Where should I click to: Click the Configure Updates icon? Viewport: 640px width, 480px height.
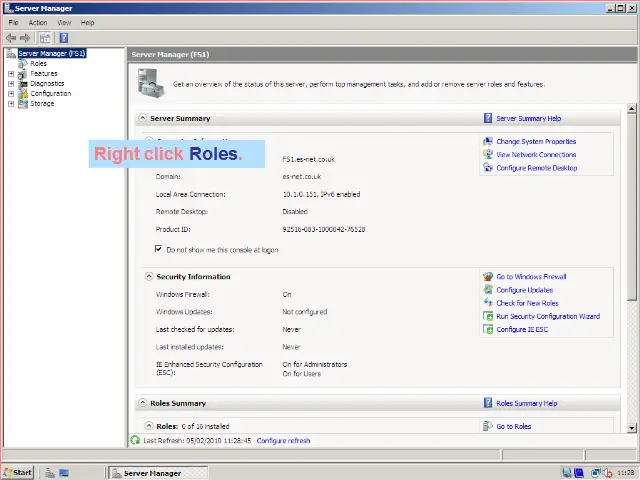tap(488, 290)
